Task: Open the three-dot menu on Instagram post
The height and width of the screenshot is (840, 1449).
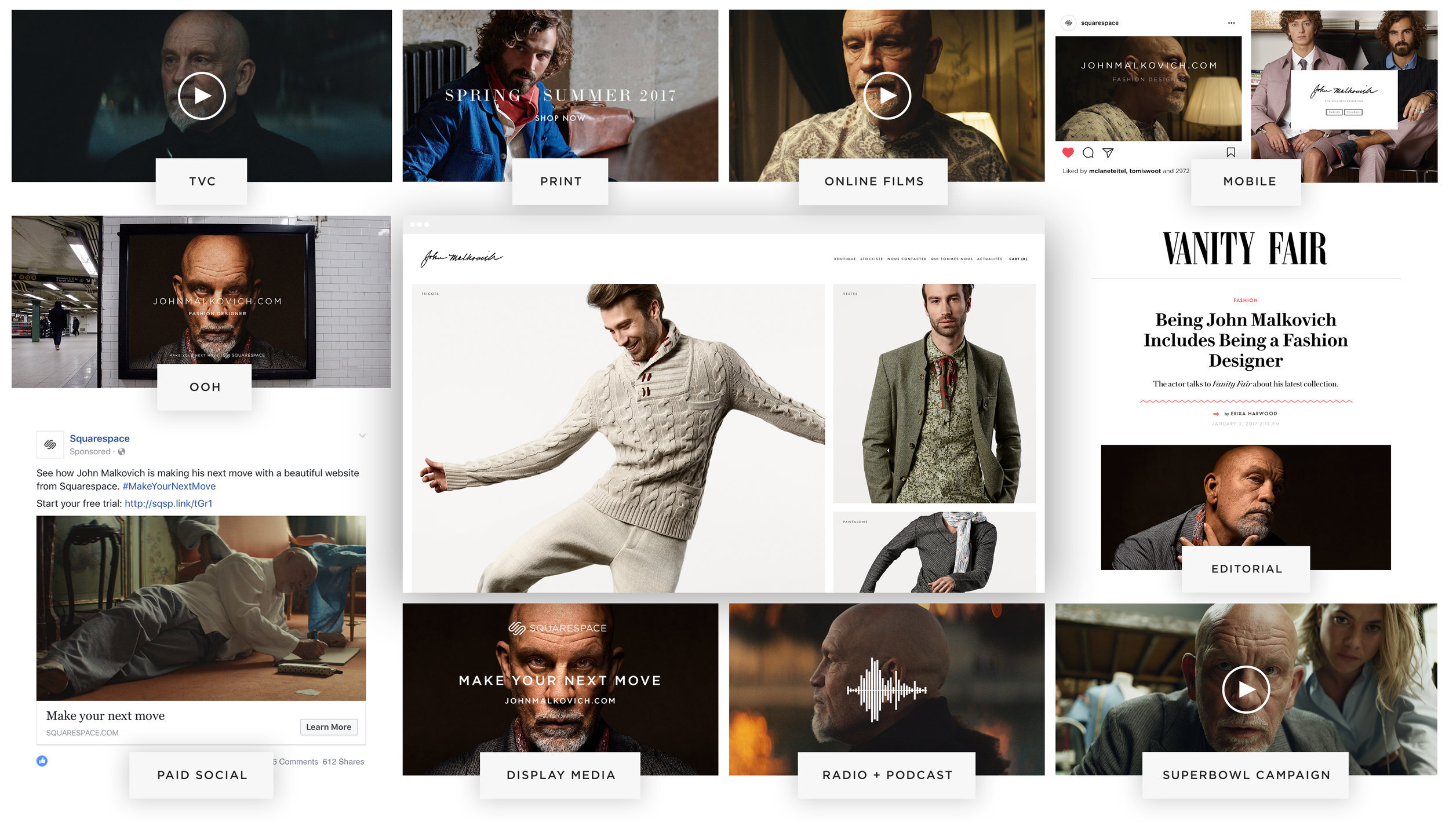Action: [x=1231, y=23]
